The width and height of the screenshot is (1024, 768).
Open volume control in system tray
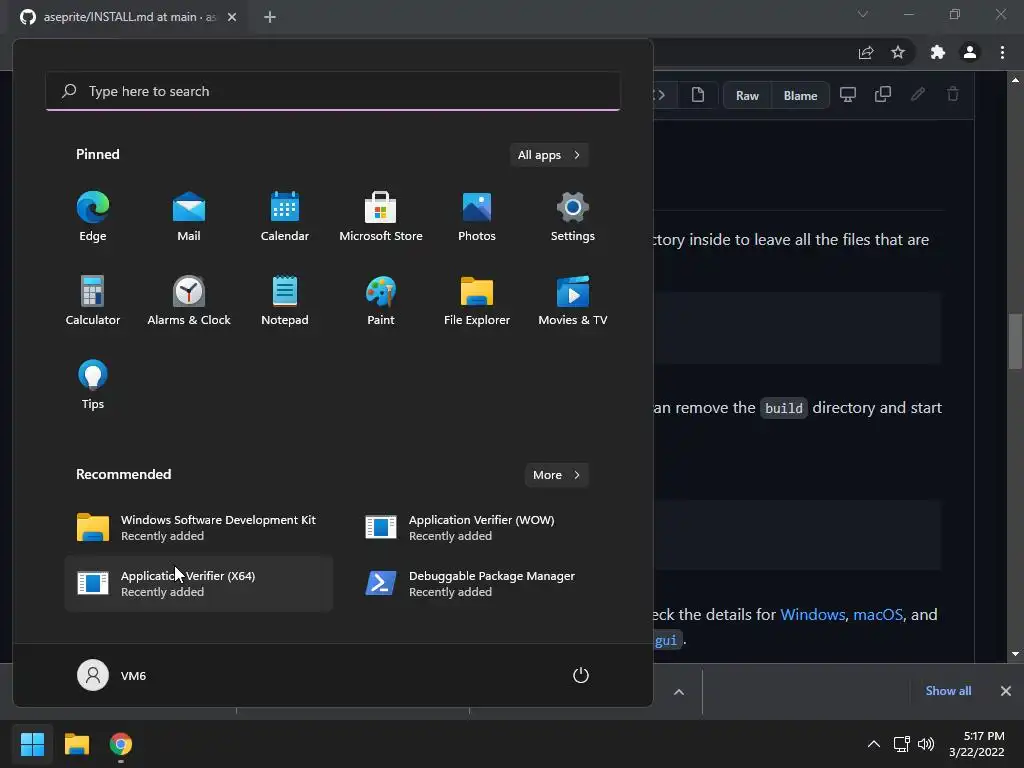coord(926,744)
